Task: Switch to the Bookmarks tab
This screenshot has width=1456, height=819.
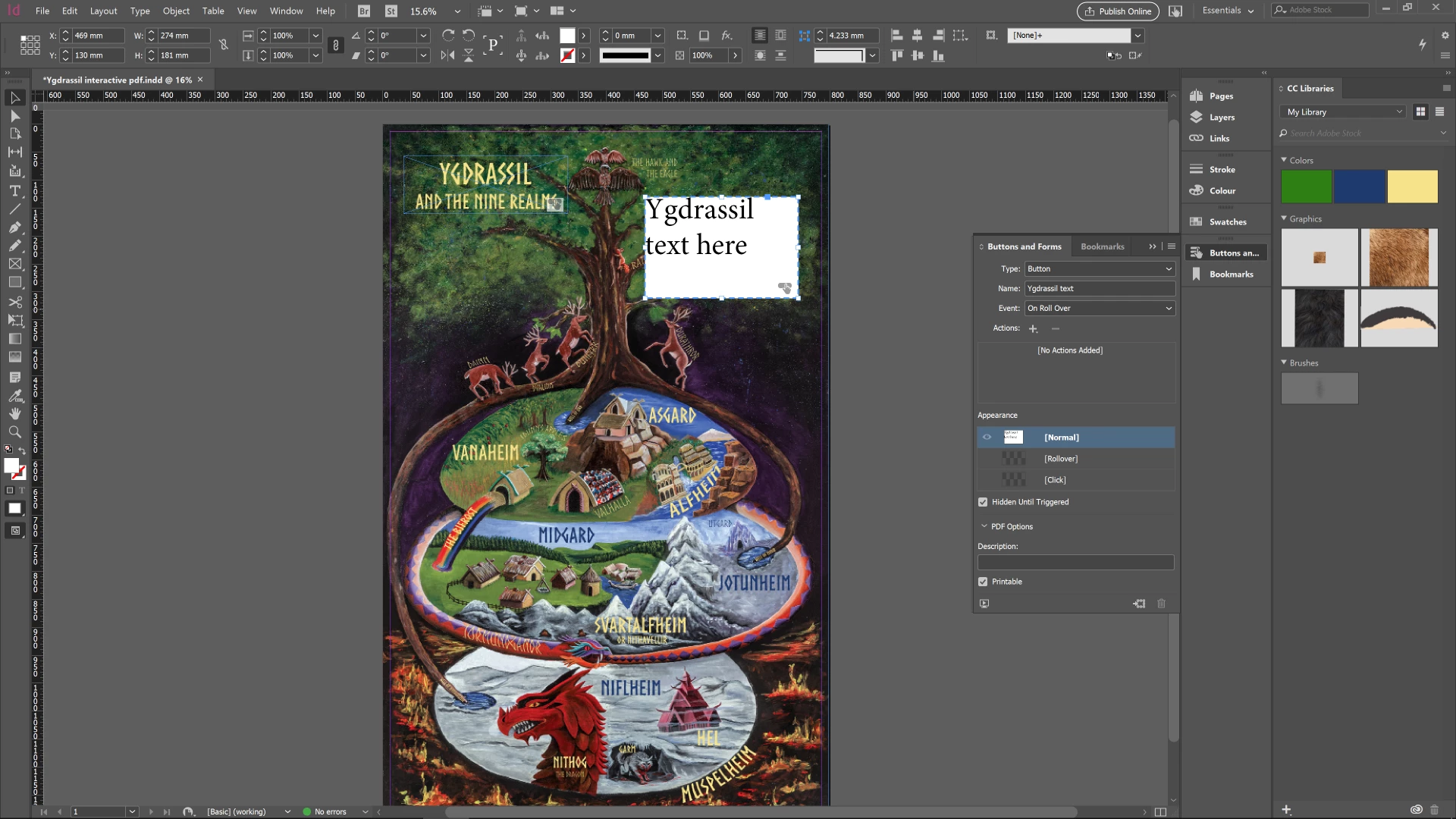Action: click(1102, 246)
